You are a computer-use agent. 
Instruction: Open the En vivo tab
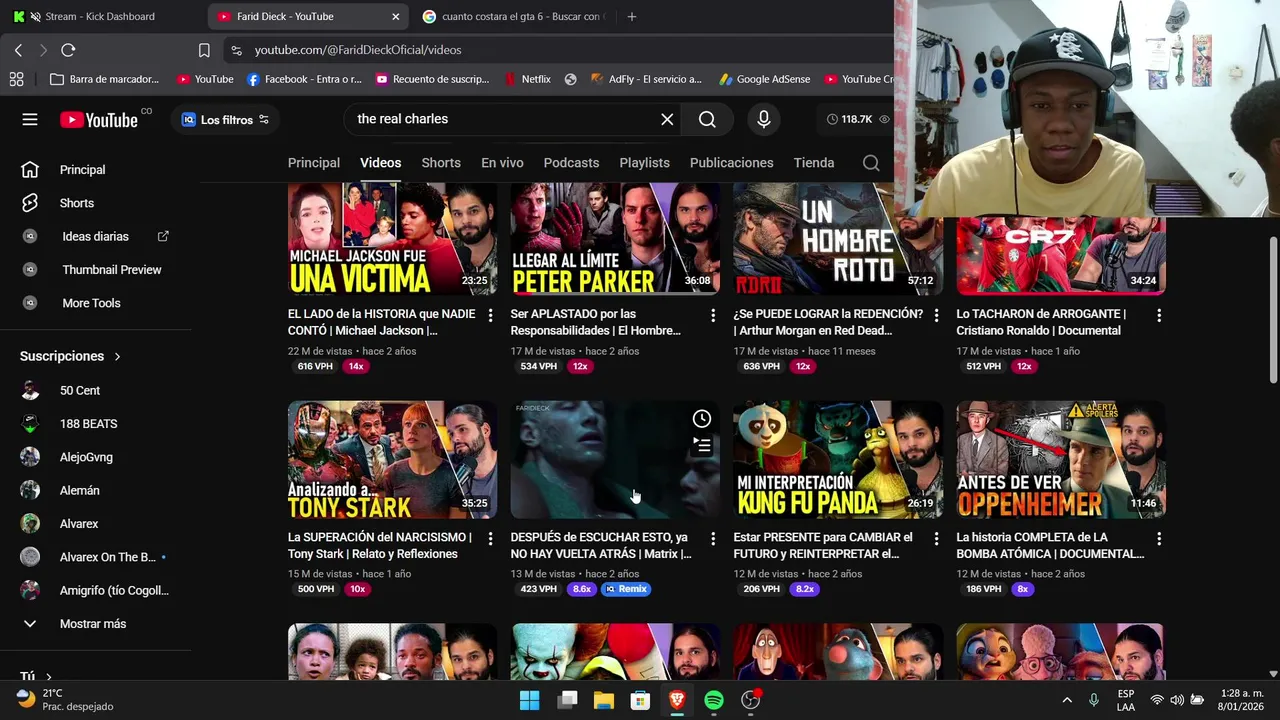point(502,163)
